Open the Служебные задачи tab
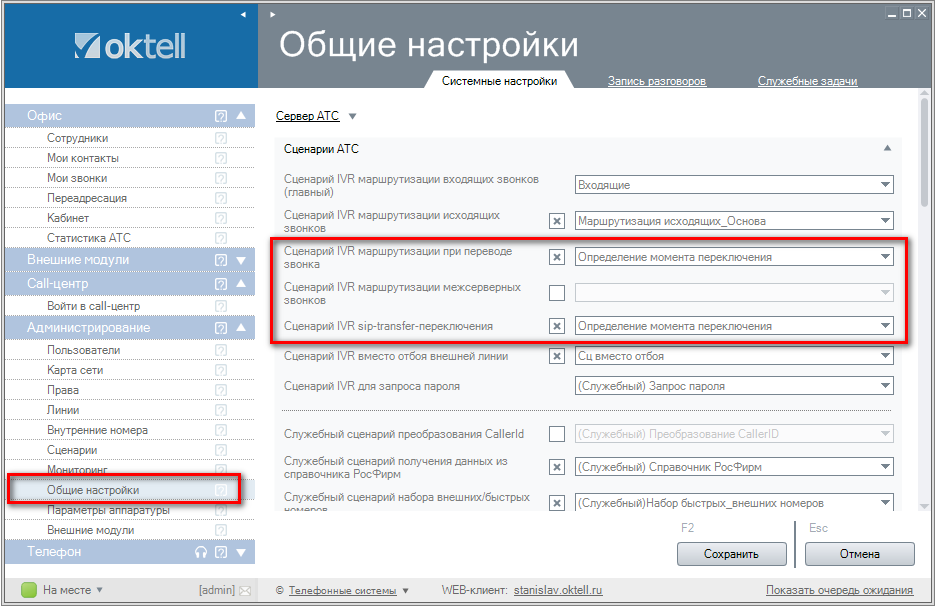Image resolution: width=935 pixels, height=606 pixels. [x=807, y=81]
